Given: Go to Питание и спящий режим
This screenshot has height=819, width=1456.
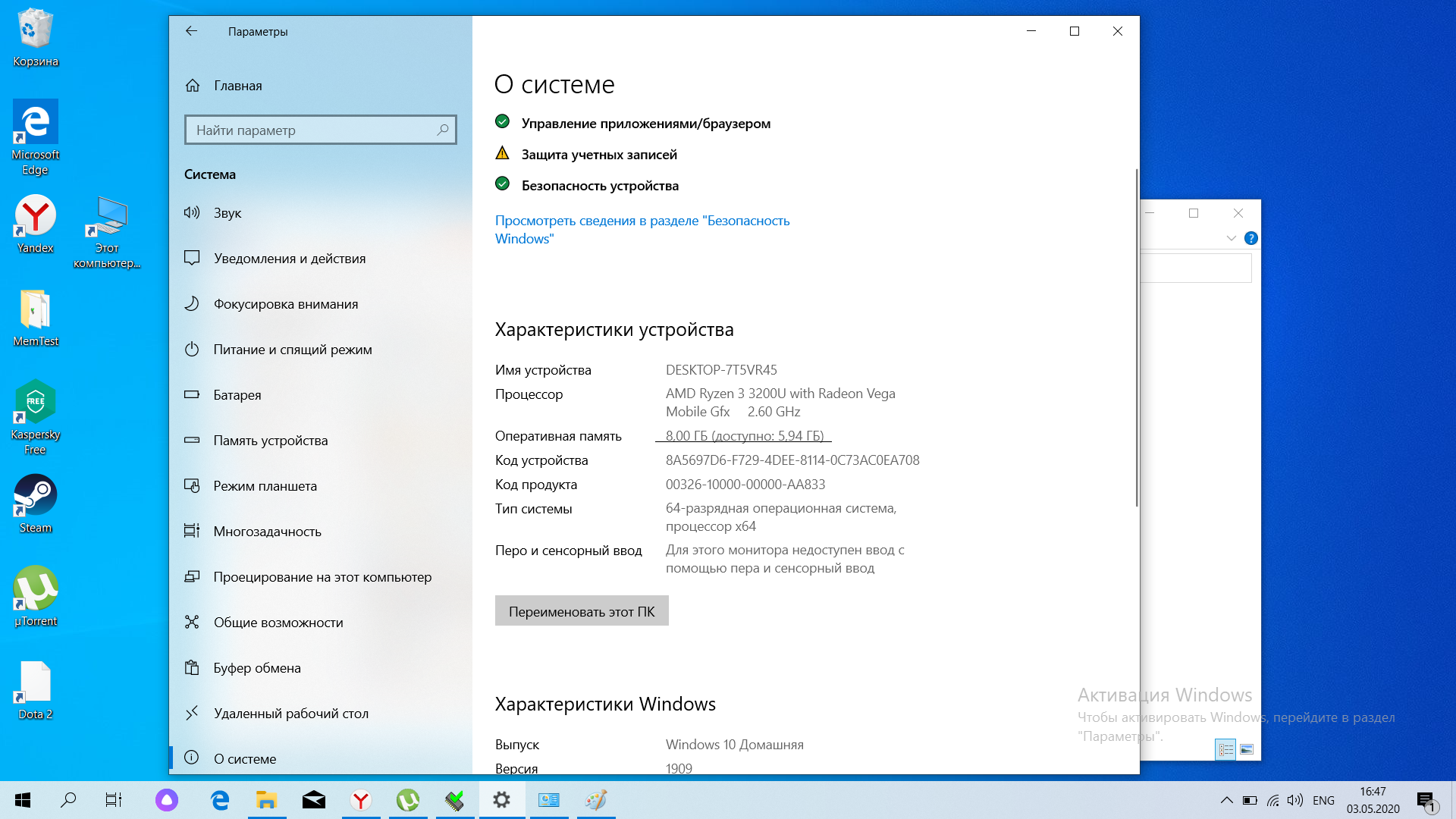Looking at the screenshot, I should click(292, 350).
